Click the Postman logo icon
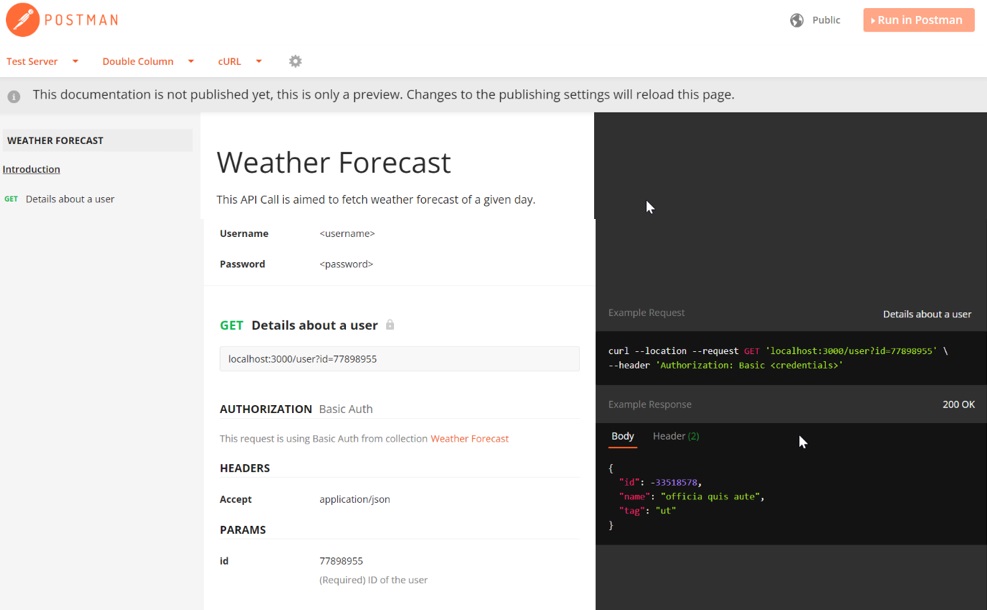 click(23, 20)
